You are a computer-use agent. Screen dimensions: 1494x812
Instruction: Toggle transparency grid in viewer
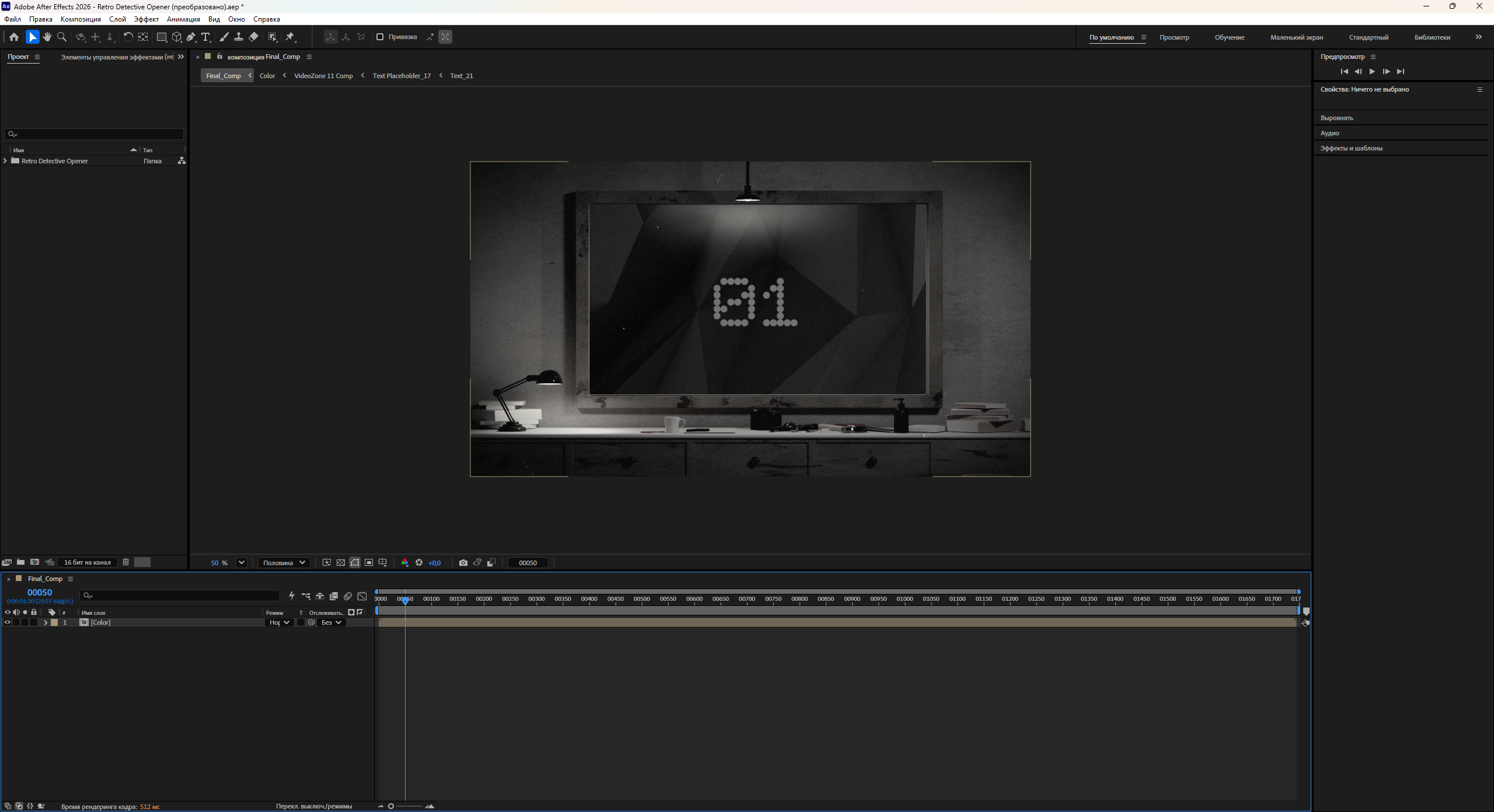(x=341, y=562)
